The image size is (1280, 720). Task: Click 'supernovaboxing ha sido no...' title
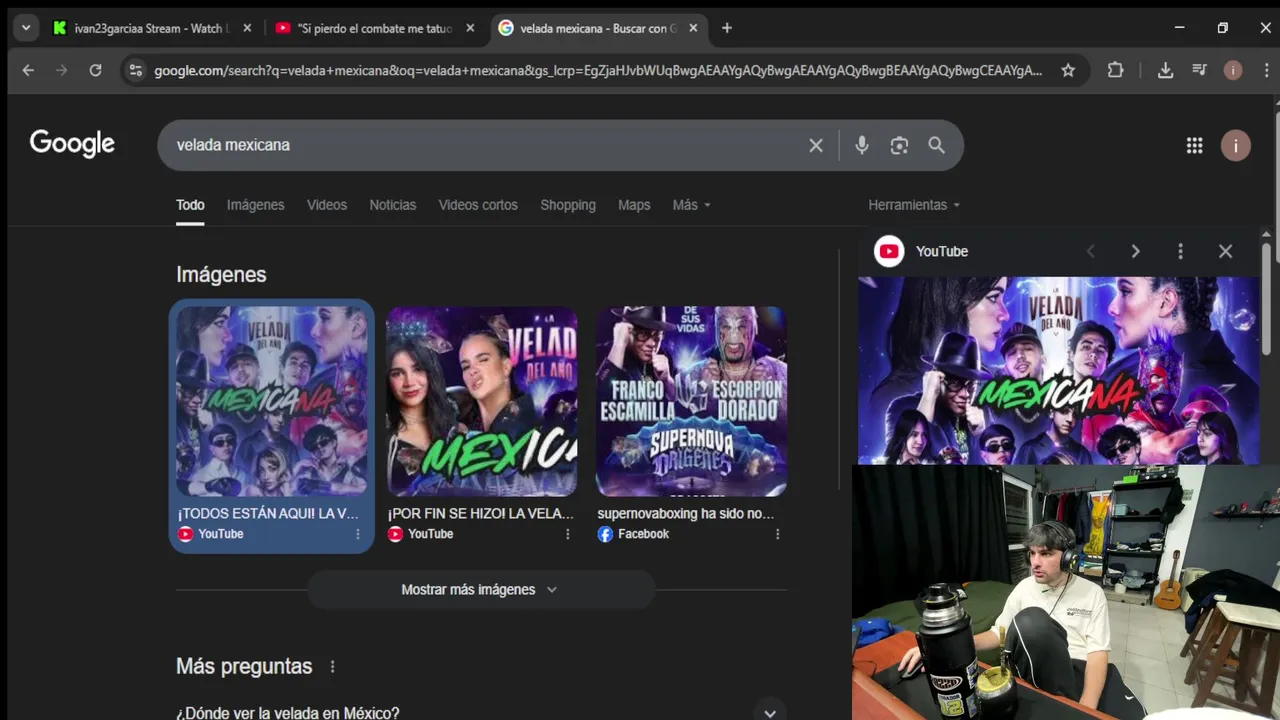tap(686, 514)
